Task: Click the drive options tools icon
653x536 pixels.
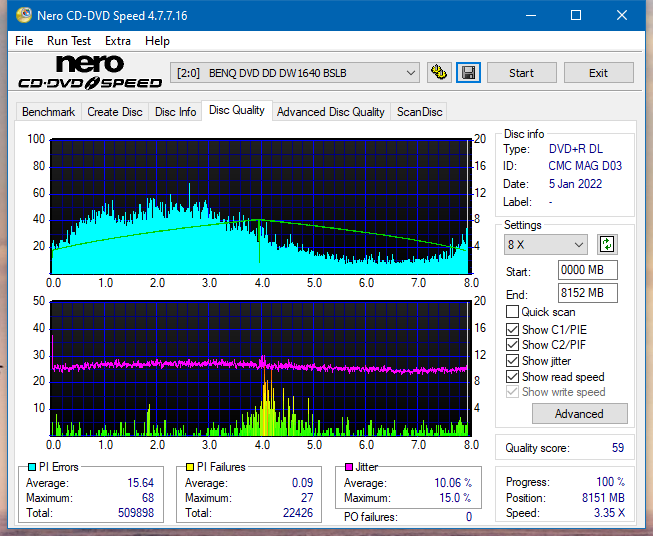Action: click(439, 73)
